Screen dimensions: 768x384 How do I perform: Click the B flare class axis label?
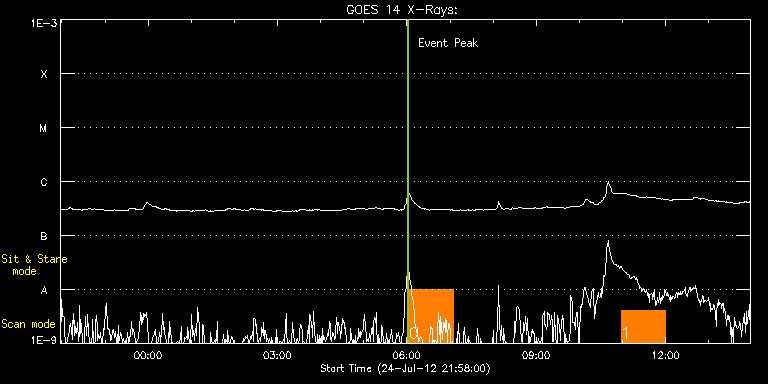[x=44, y=236]
